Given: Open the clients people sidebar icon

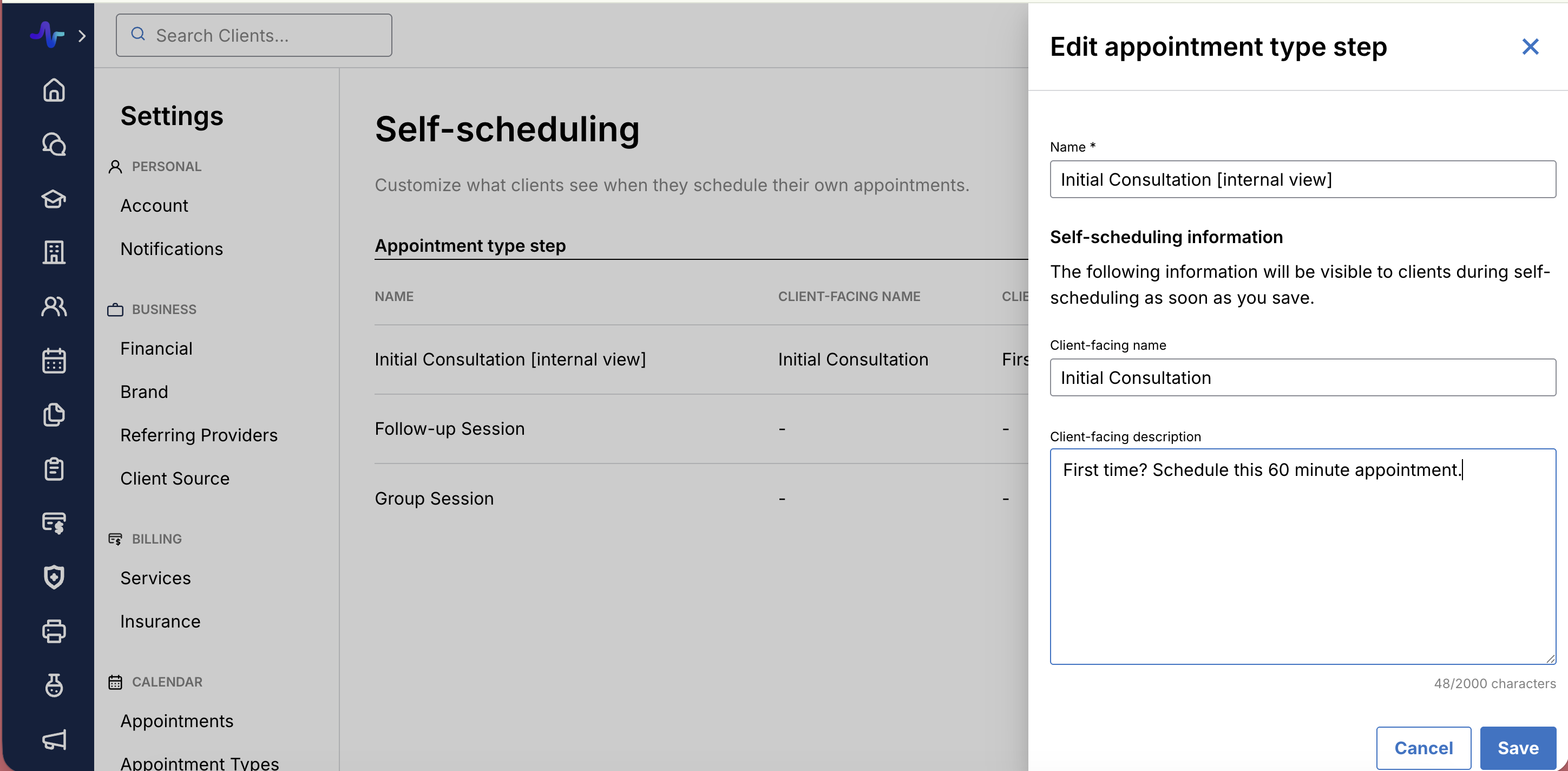Looking at the screenshot, I should pos(54,306).
